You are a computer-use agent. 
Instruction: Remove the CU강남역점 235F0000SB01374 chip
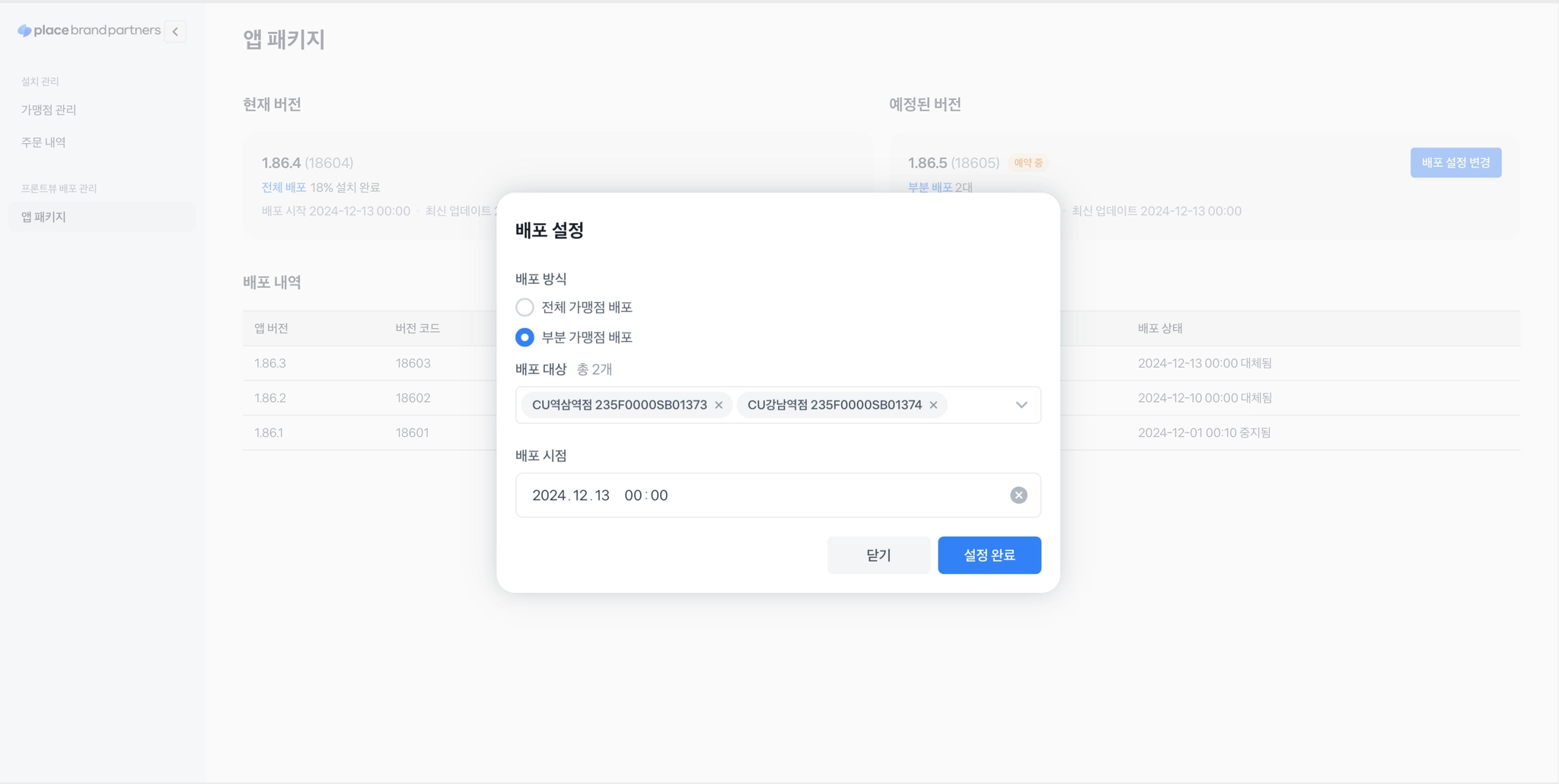[933, 405]
